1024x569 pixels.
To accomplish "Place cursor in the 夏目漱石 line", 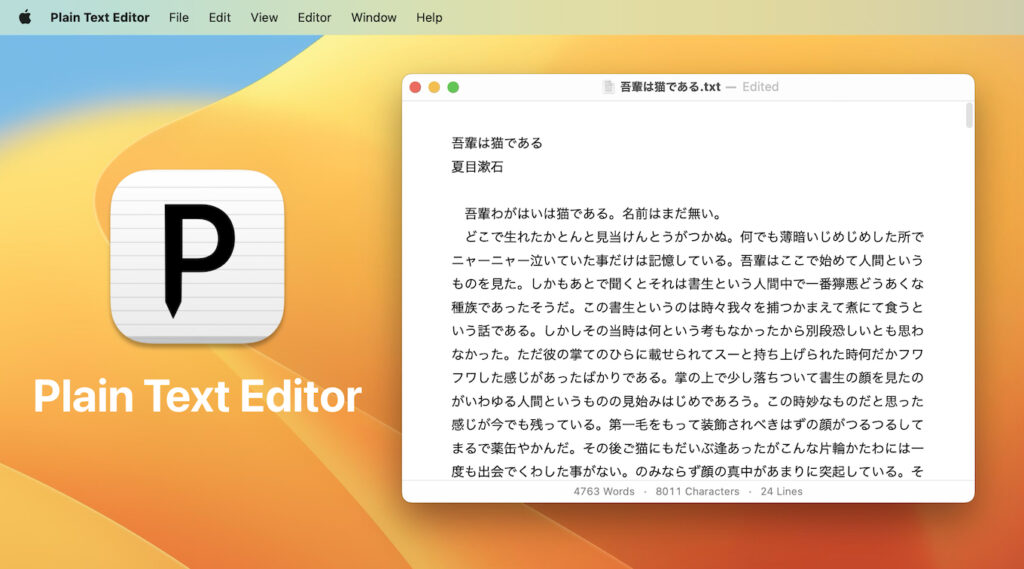I will point(477,167).
